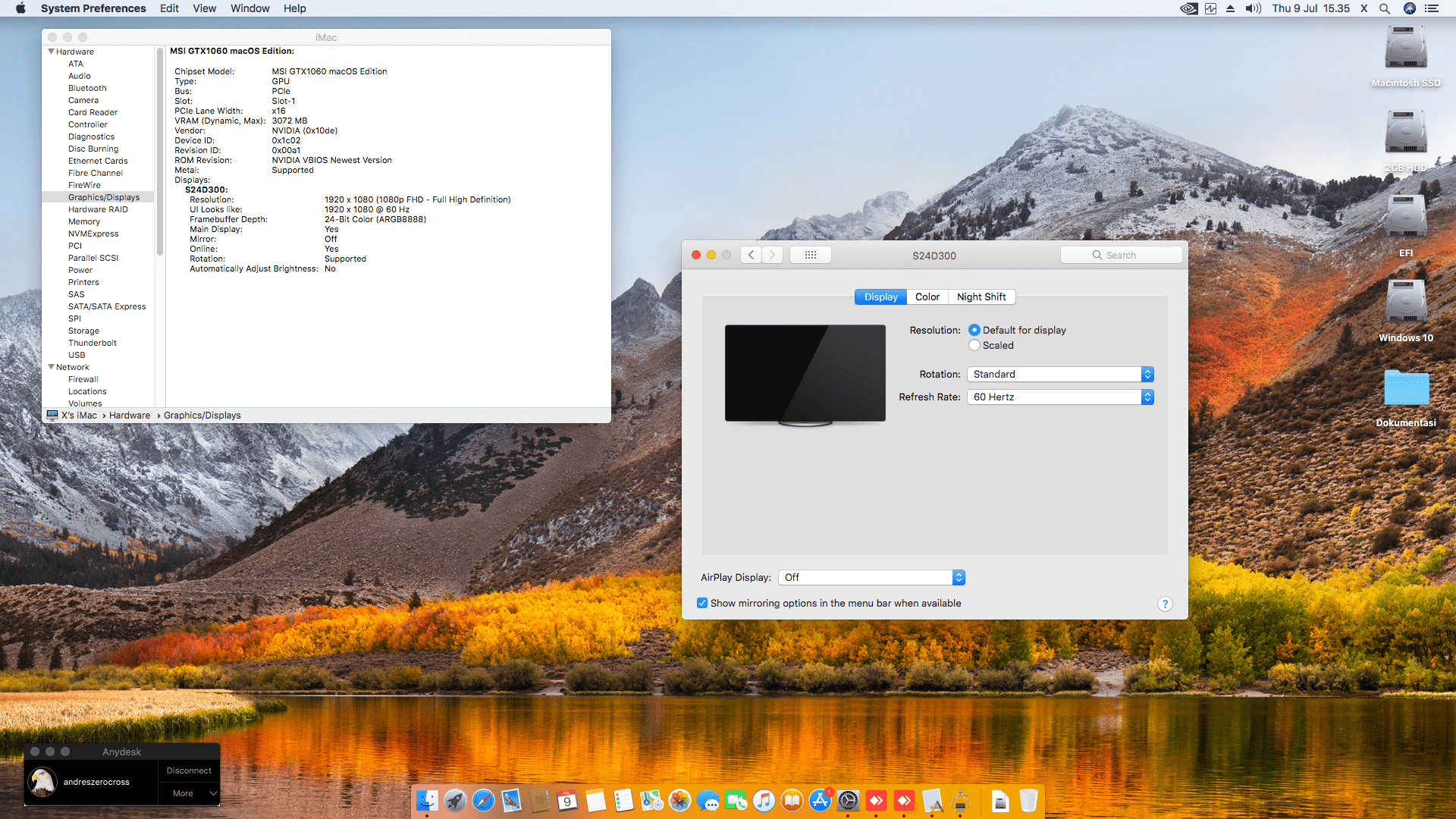Select the Display tab

point(880,297)
